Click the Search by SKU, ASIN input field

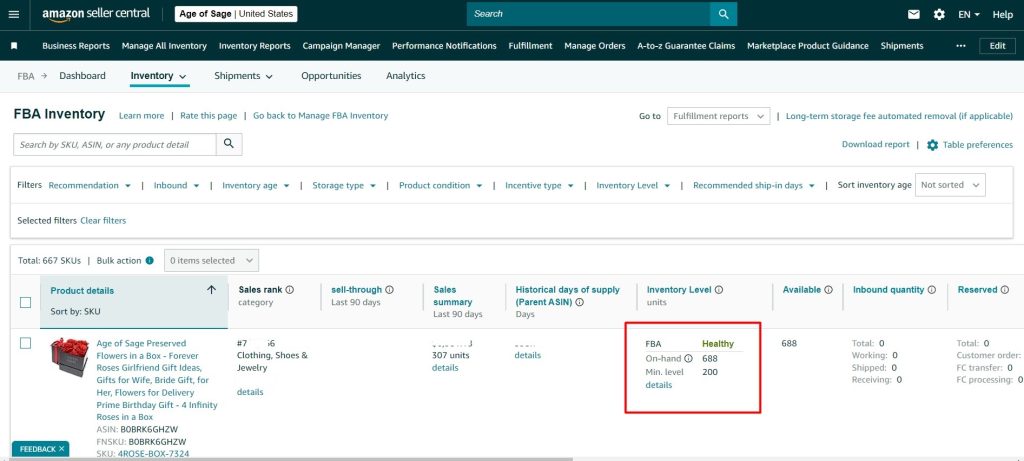tap(115, 144)
